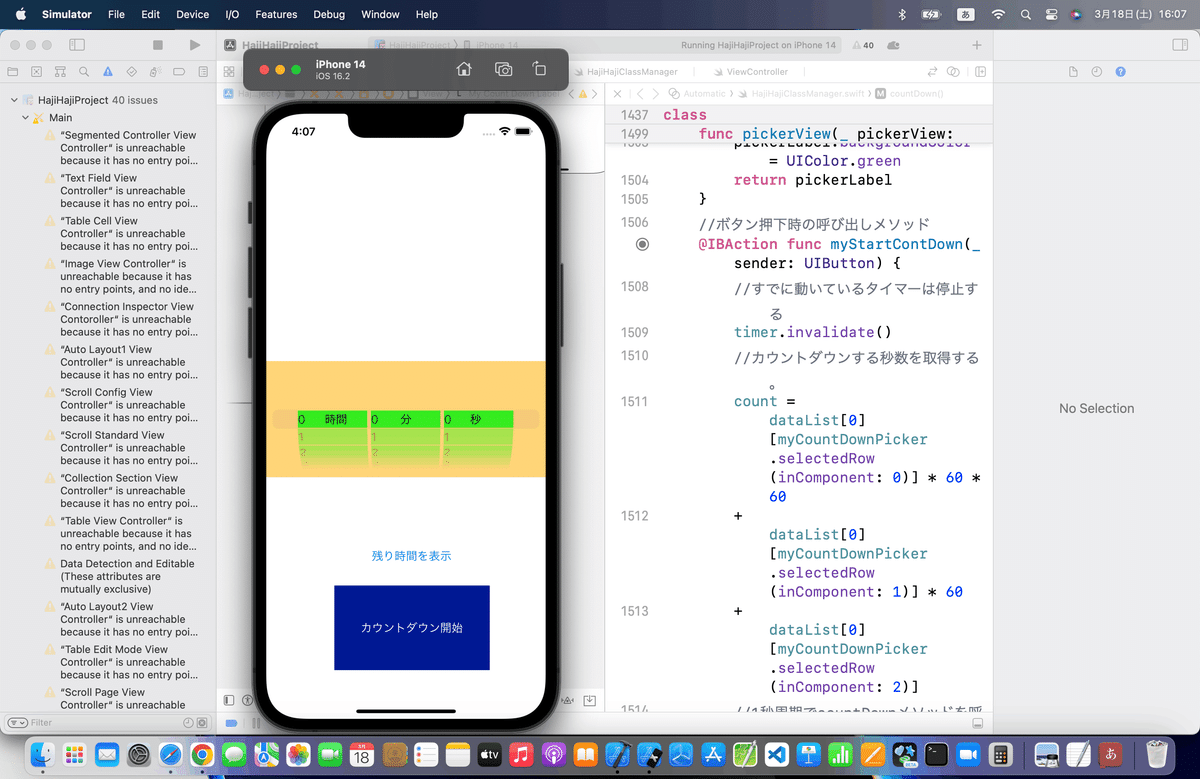
Task: Launch Visual Studio Code from the Dock
Action: coord(777,753)
